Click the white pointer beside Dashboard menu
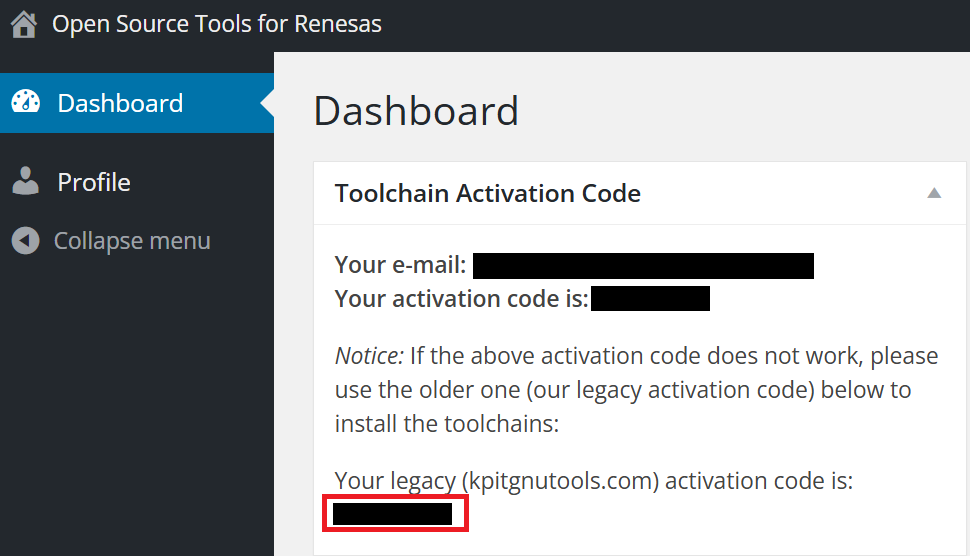Screen dimensions: 970x556 (x=267, y=103)
